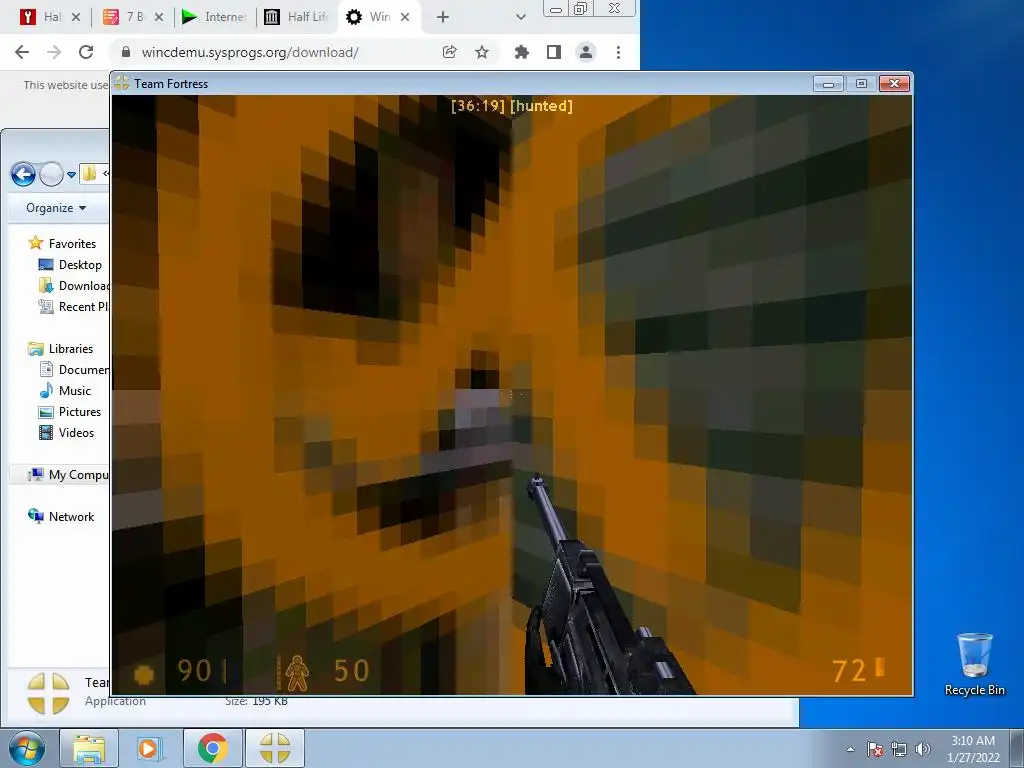The width and height of the screenshot is (1024, 768).
Task: Open Music library in sidebar
Action: [x=65, y=391]
